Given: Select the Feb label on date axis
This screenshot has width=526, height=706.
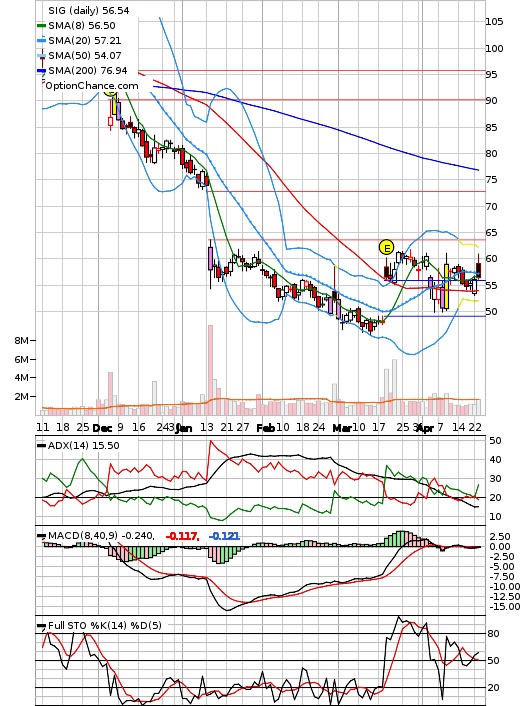Looking at the screenshot, I should click(x=265, y=428).
